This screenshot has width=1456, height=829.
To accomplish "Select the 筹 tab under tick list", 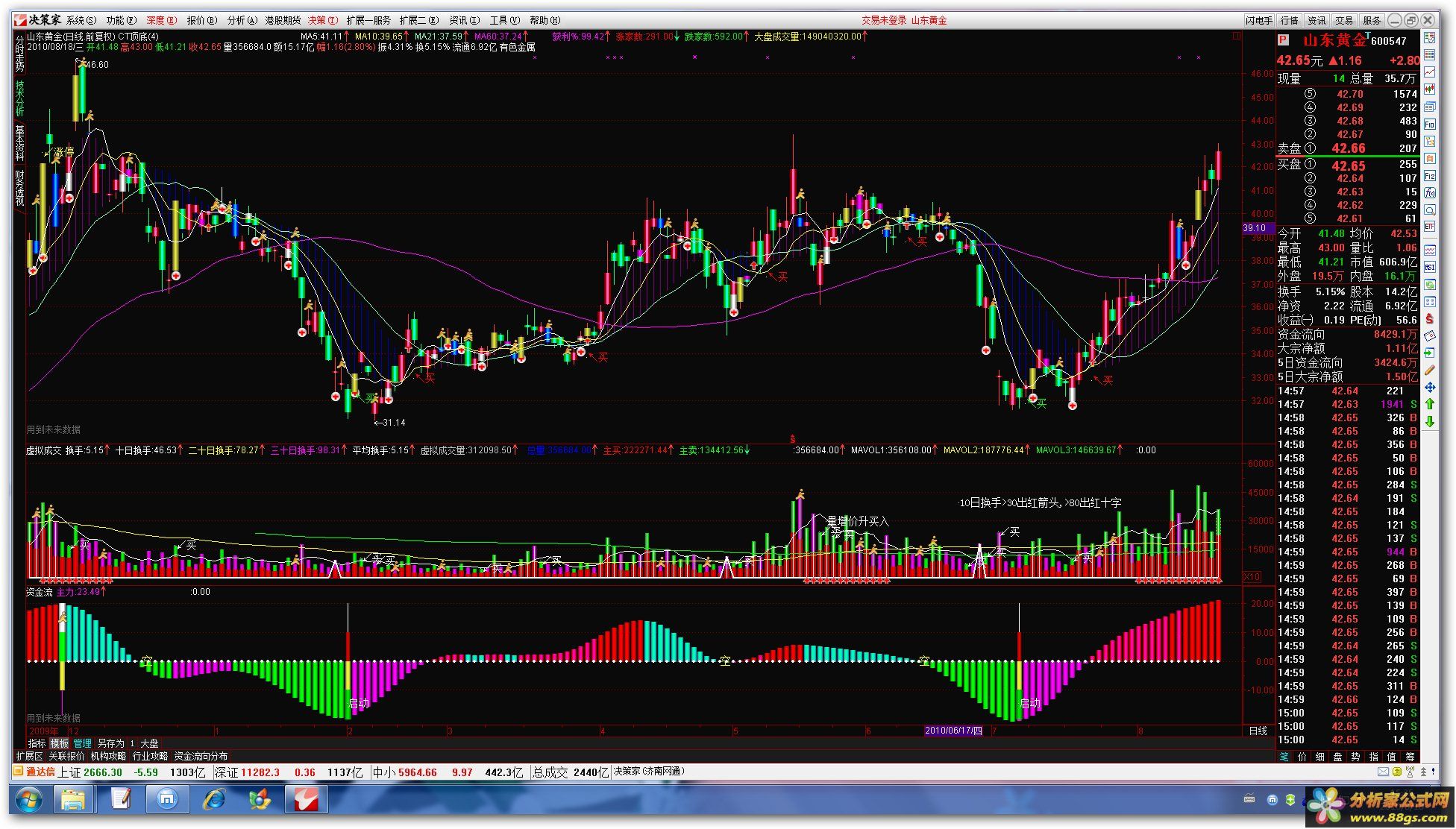I will click(x=1409, y=757).
